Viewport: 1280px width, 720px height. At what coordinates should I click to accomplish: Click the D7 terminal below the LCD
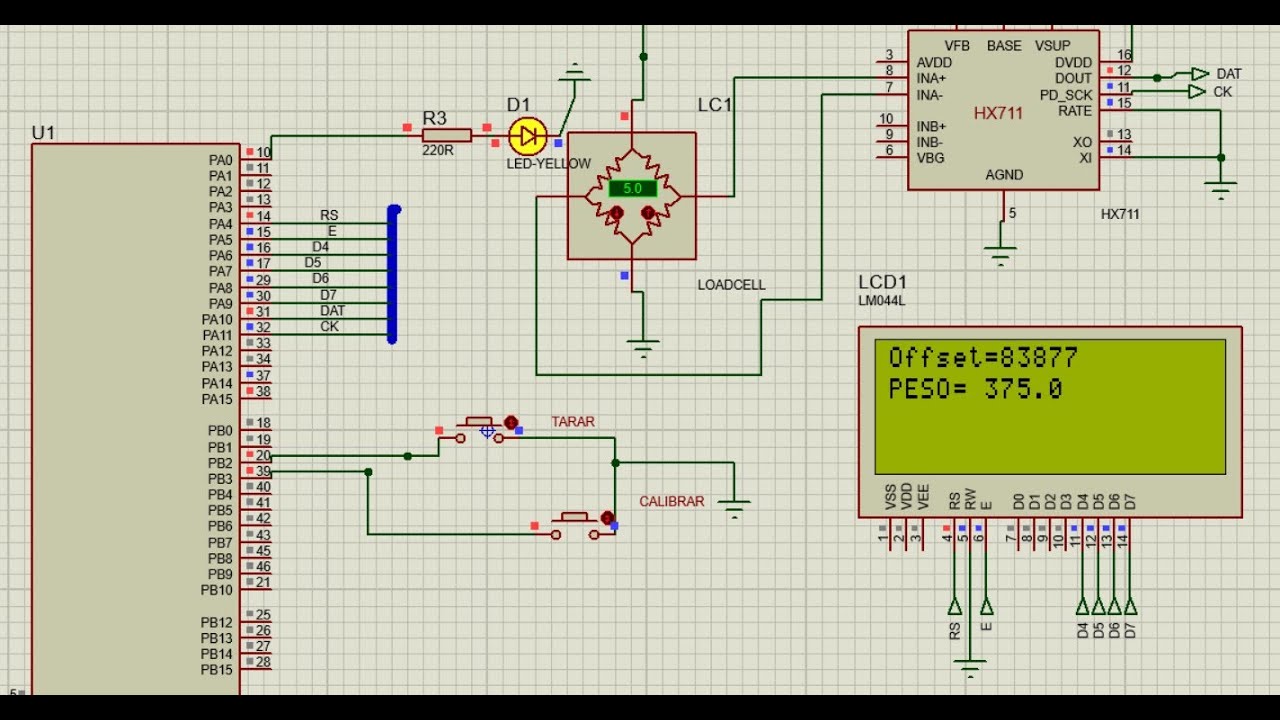(1130, 606)
